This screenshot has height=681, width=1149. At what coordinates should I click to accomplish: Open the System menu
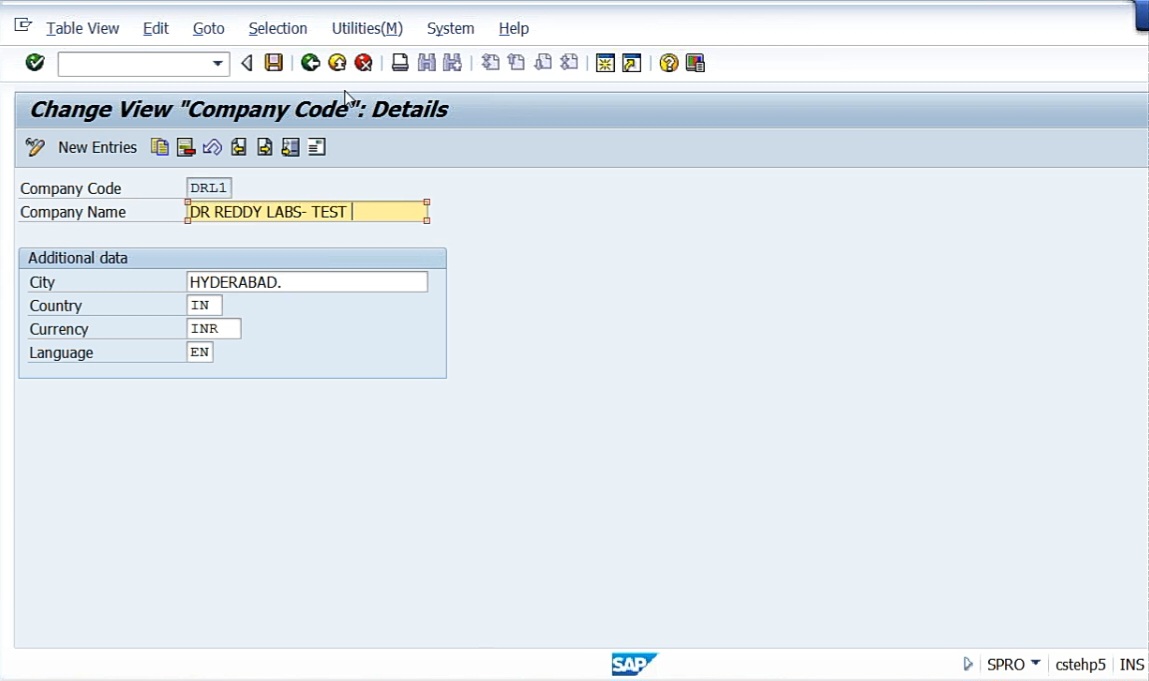(x=450, y=29)
